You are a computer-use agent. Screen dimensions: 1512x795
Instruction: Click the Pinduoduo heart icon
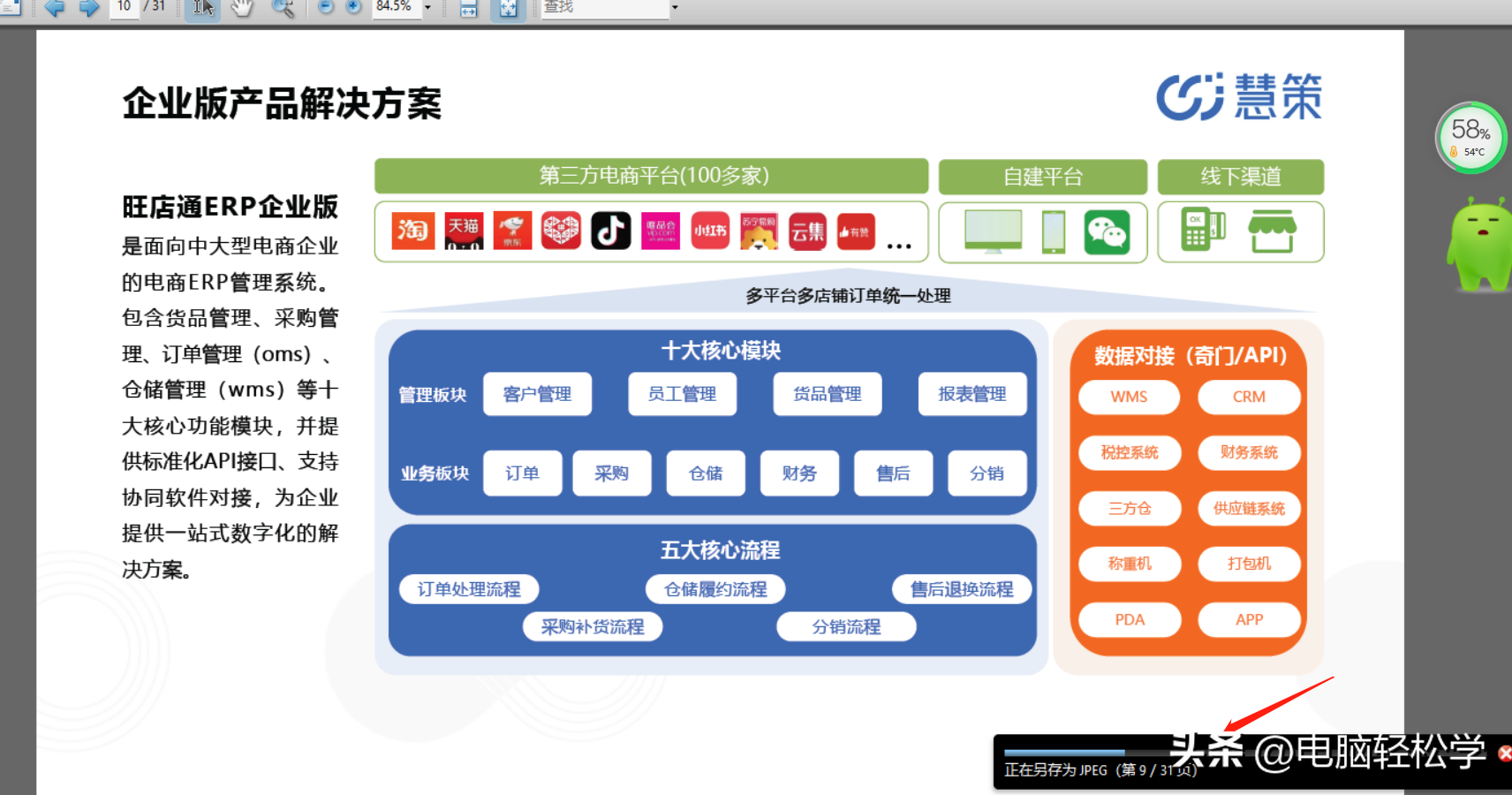[561, 231]
